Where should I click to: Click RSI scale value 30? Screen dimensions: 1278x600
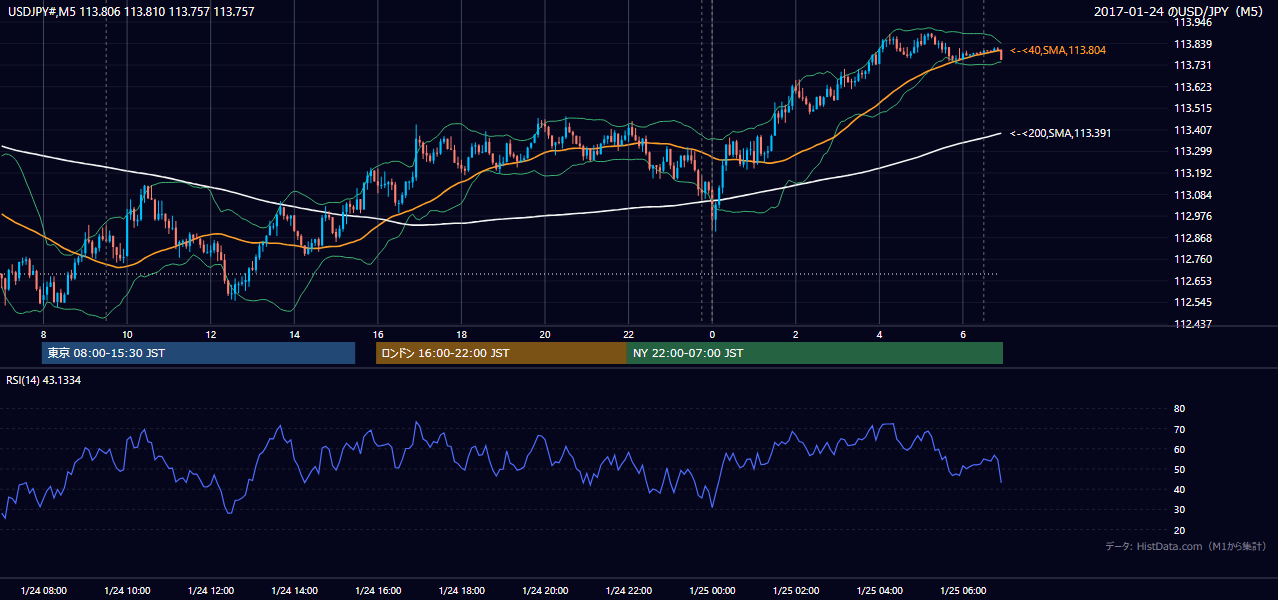(1179, 510)
